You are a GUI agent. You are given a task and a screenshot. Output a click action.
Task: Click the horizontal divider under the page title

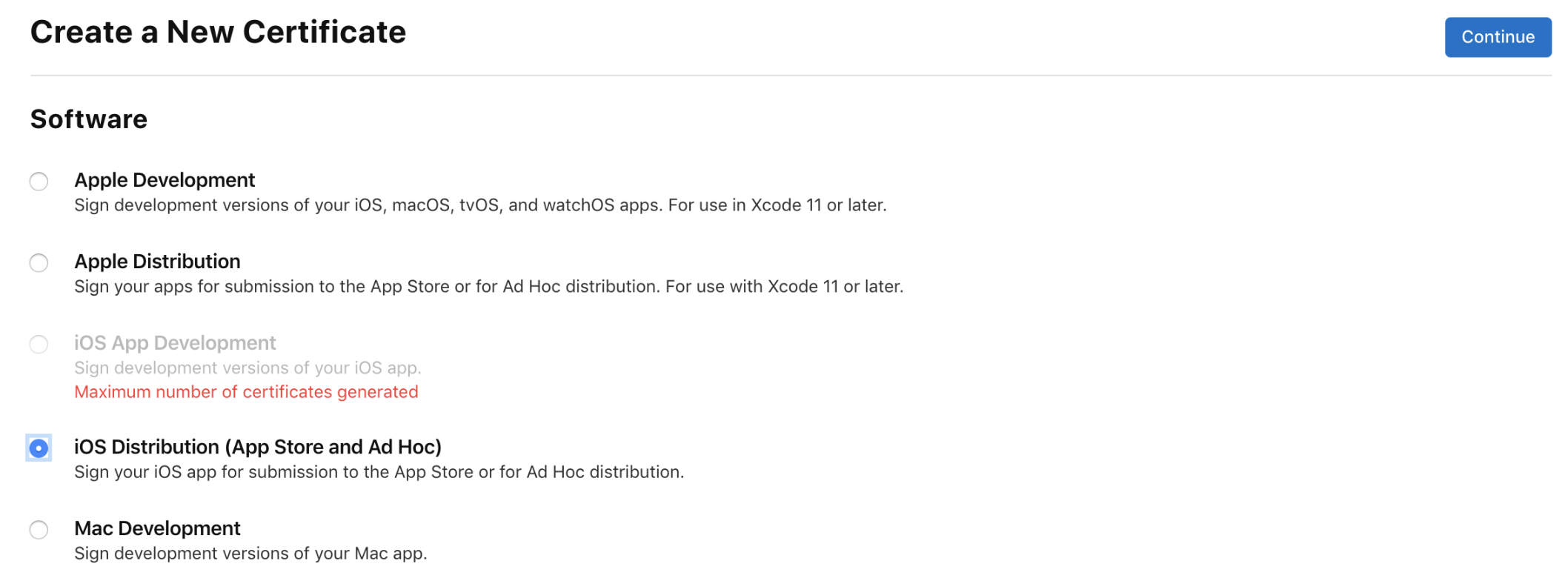point(791,76)
